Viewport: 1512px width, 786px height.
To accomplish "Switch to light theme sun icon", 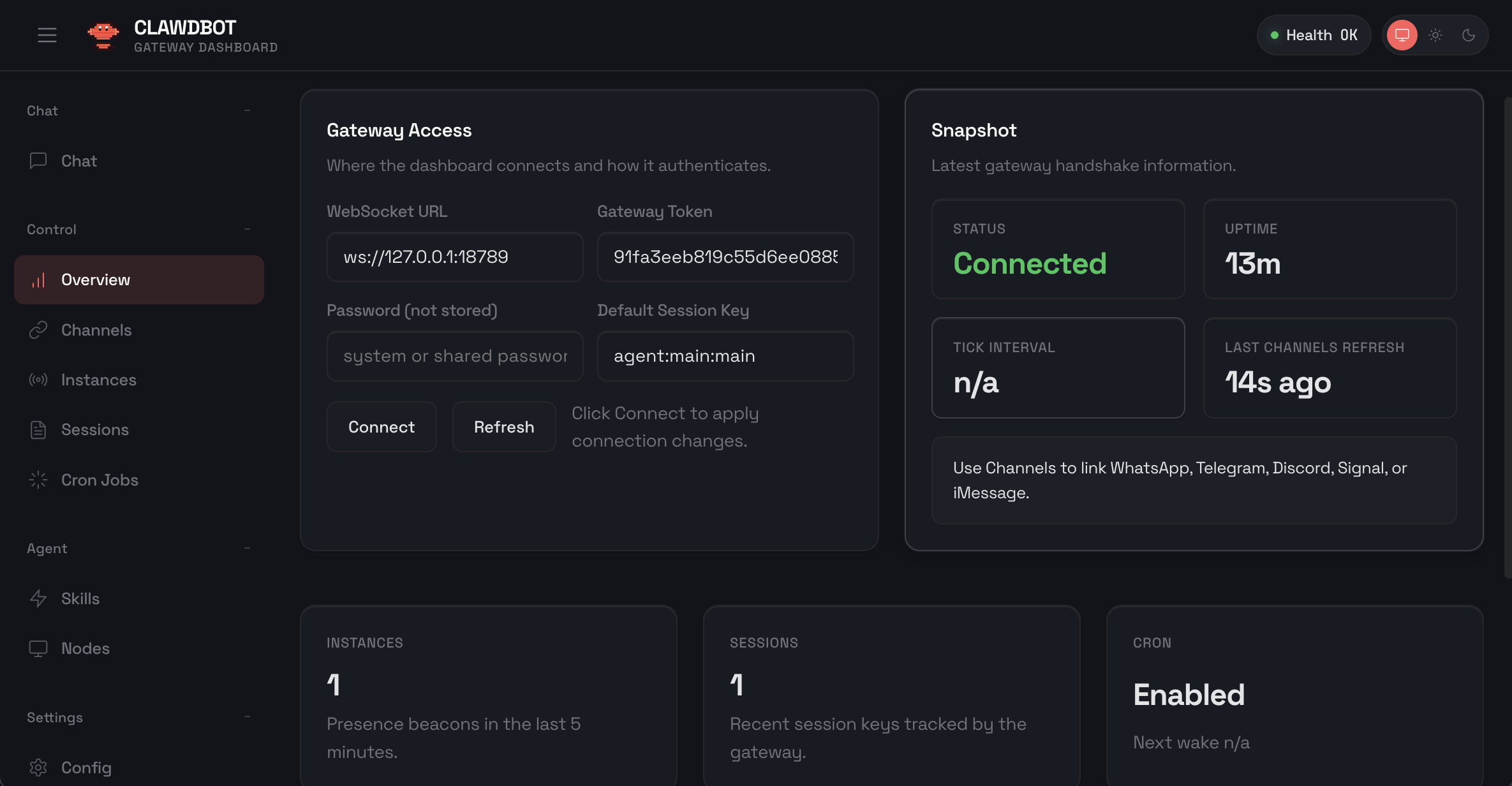I will (1435, 35).
